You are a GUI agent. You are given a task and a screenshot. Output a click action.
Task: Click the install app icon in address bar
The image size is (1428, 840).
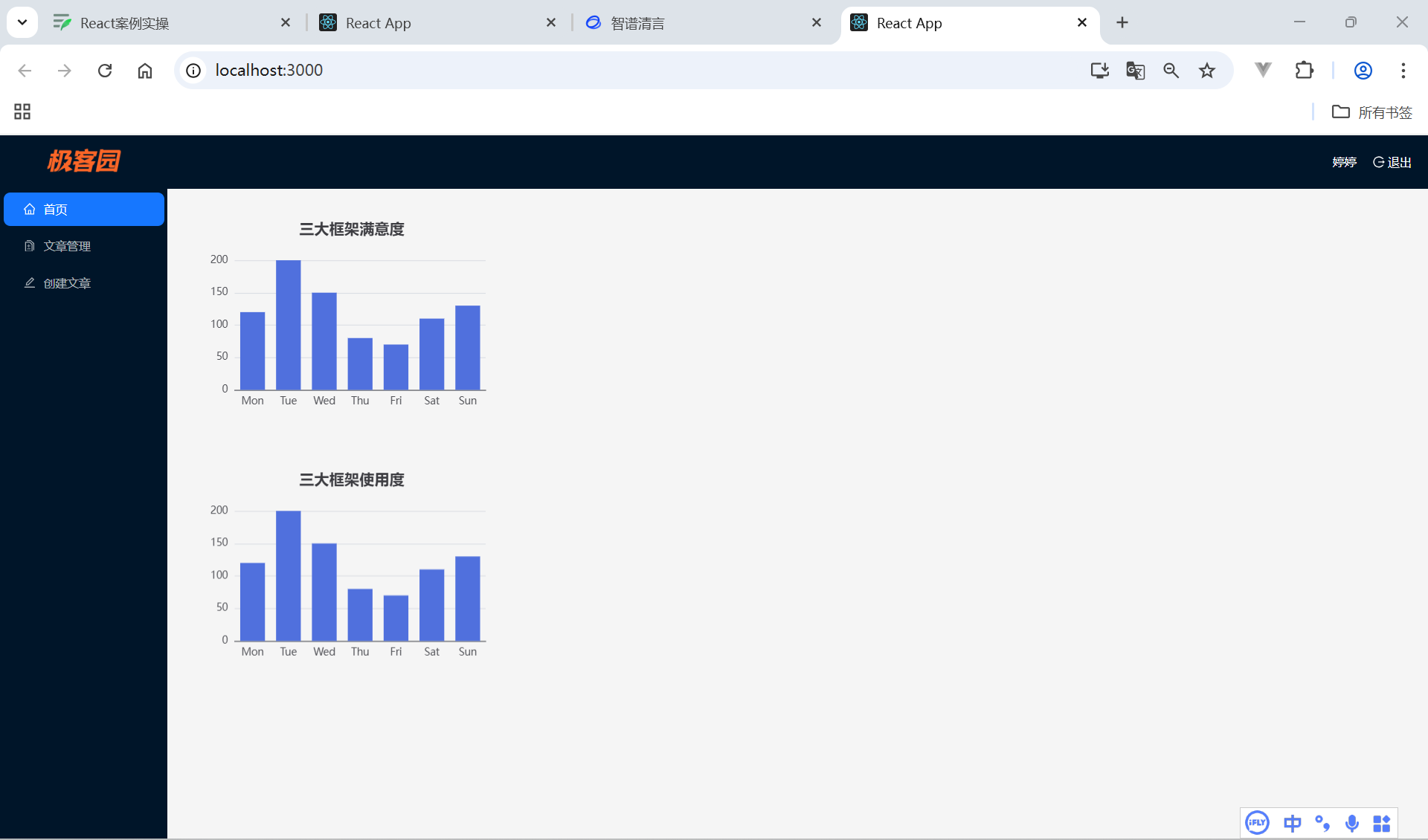(1099, 71)
